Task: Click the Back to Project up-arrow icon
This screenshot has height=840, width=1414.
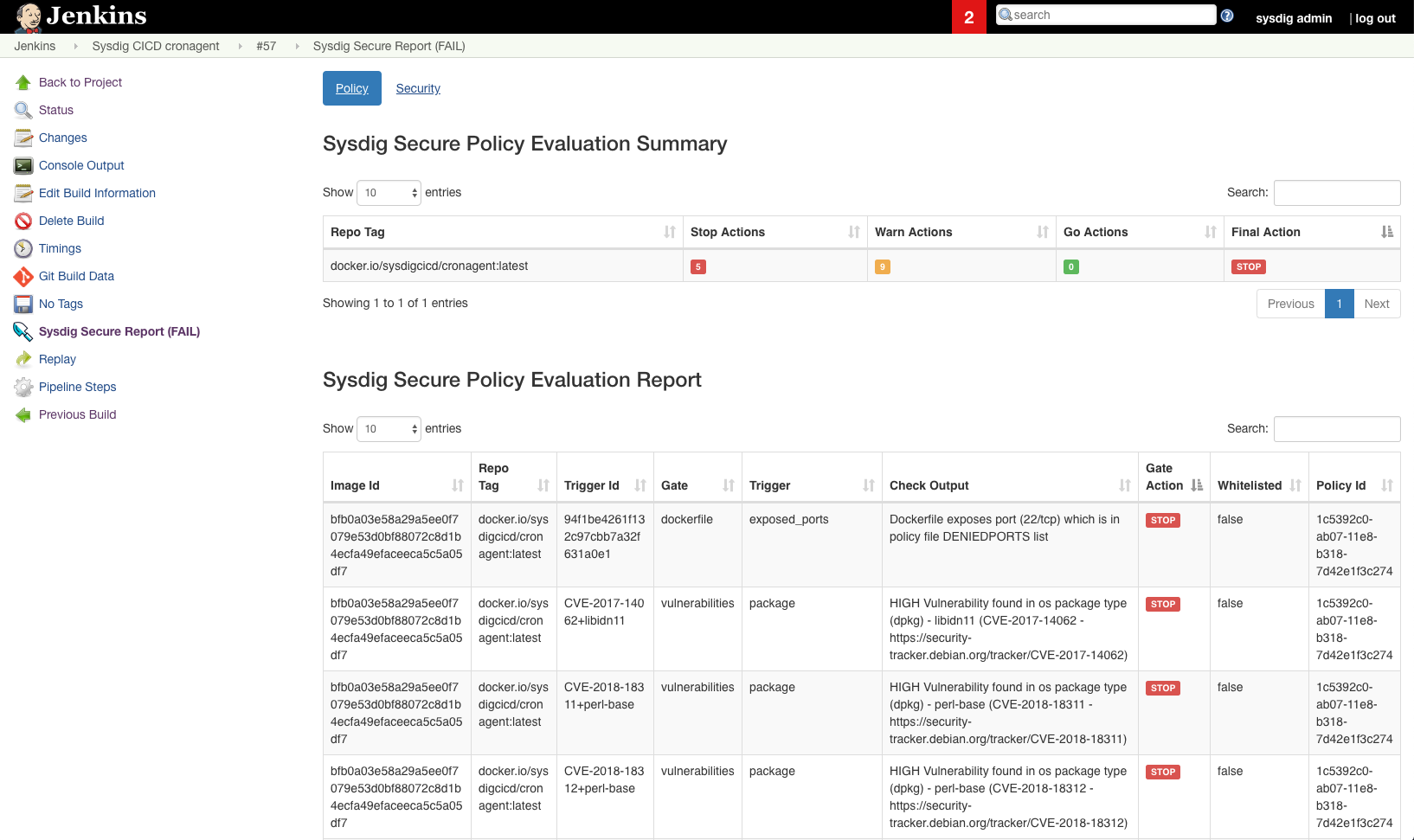Action: [23, 82]
